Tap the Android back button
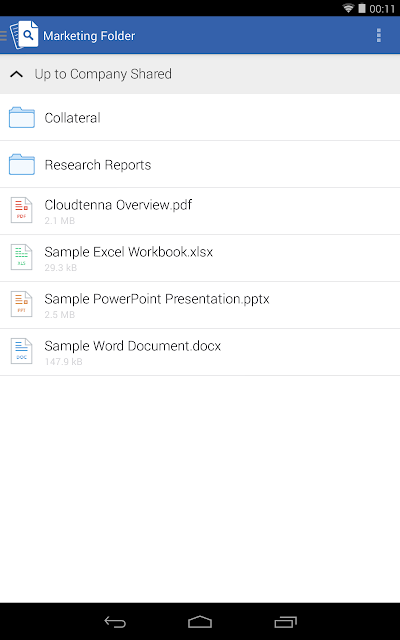Image resolution: width=400 pixels, height=640 pixels. point(115,622)
